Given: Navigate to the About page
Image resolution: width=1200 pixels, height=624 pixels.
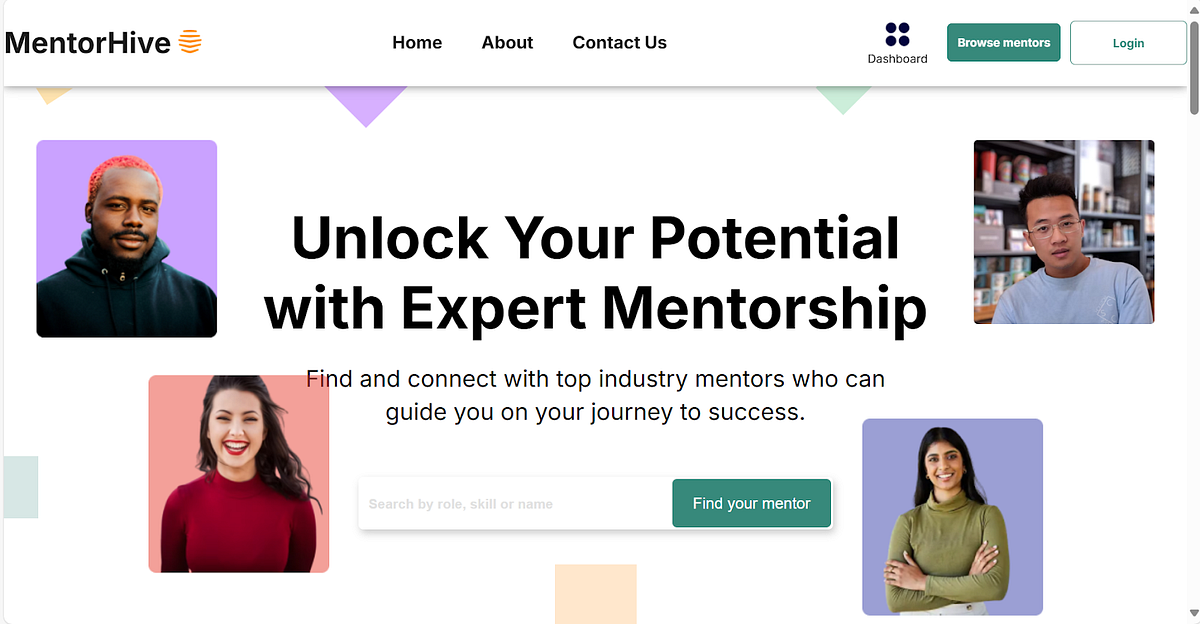Looking at the screenshot, I should 507,42.
